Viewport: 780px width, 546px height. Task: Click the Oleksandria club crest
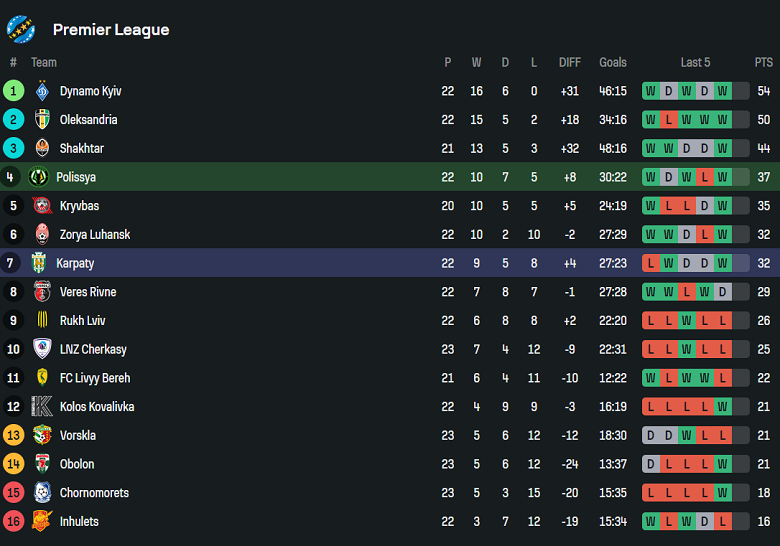point(42,120)
